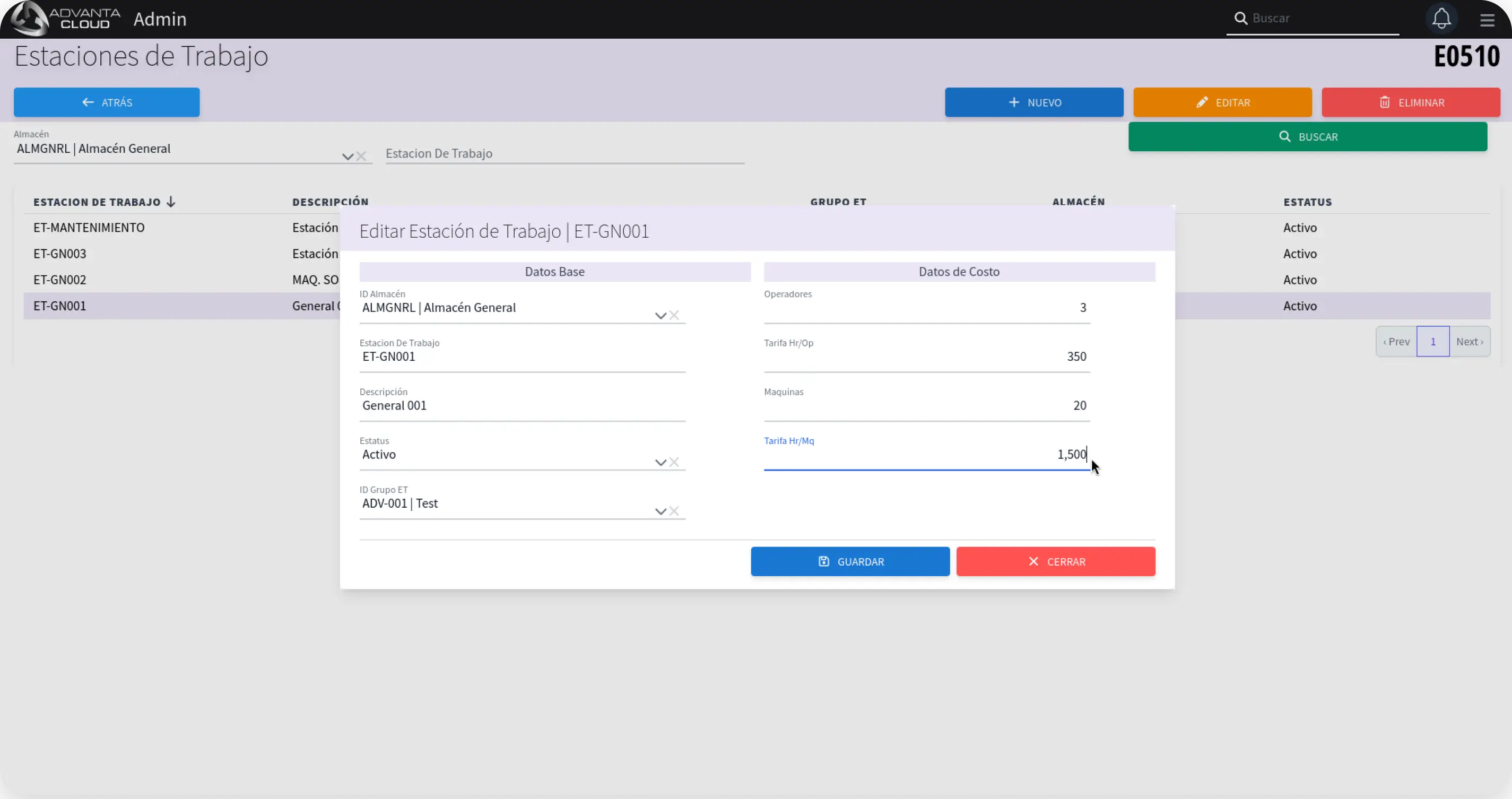Click the Atrás back button

tap(107, 102)
